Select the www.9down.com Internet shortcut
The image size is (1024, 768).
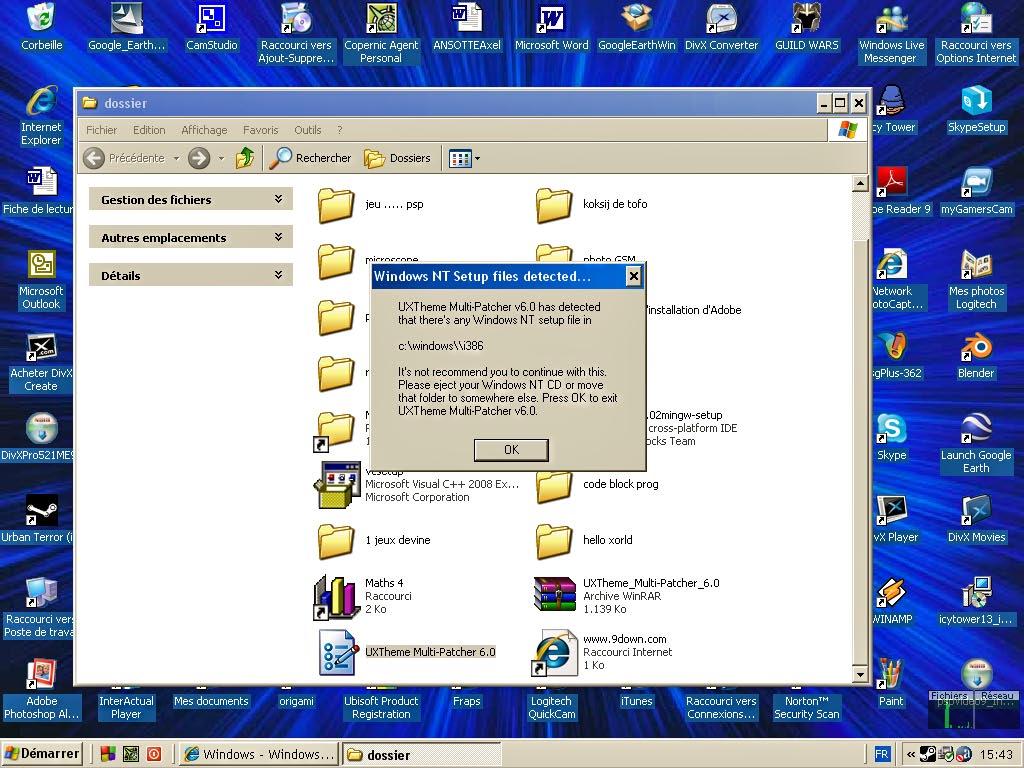[x=601, y=652]
